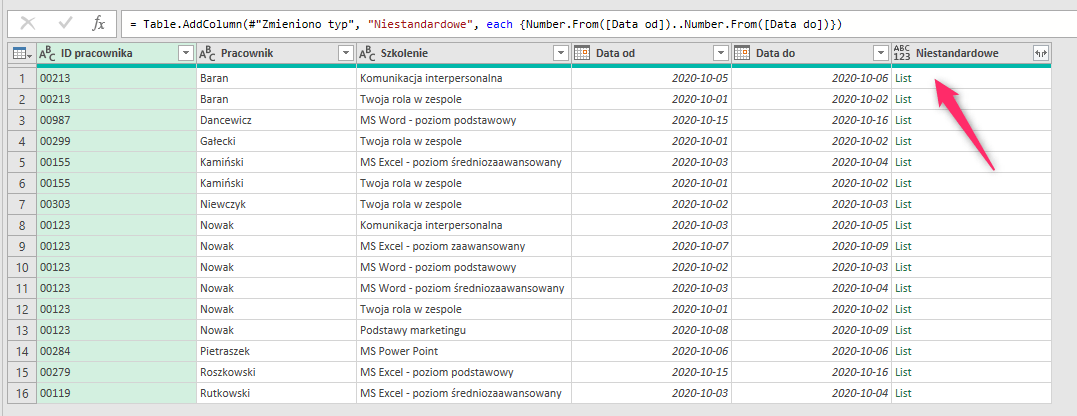Open the Szkolenie column filter dropdown
1077x416 pixels.
click(561, 54)
